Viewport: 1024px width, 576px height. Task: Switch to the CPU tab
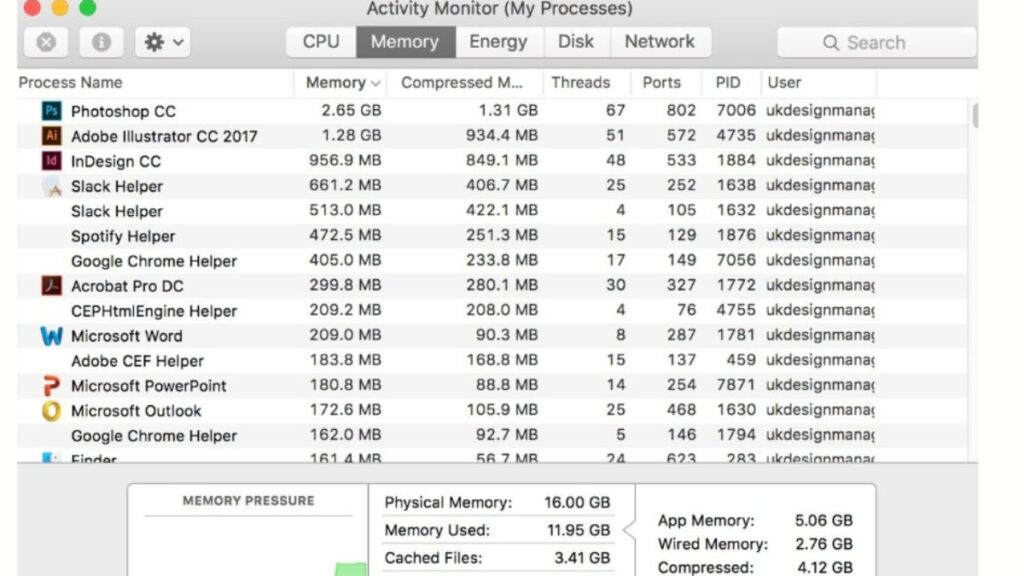coord(321,42)
